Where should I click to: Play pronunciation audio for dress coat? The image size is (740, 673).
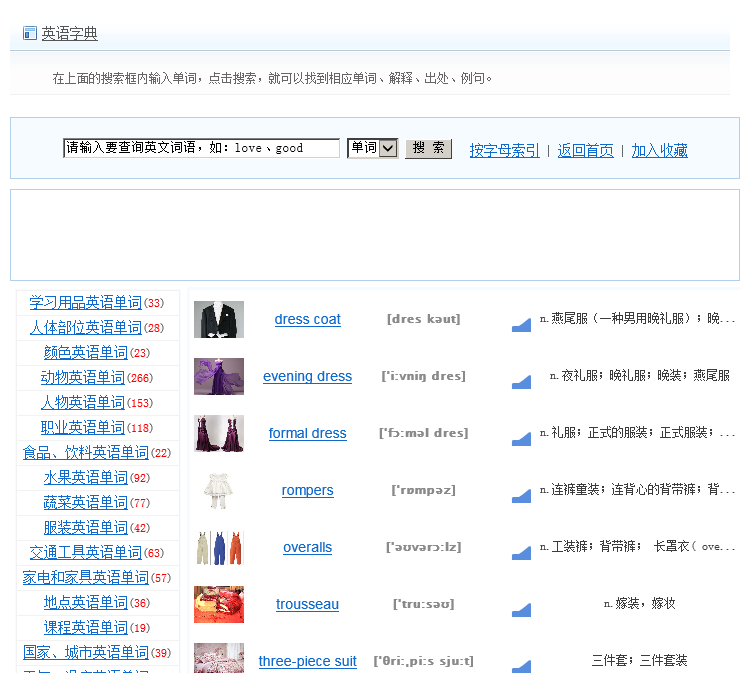pos(521,325)
